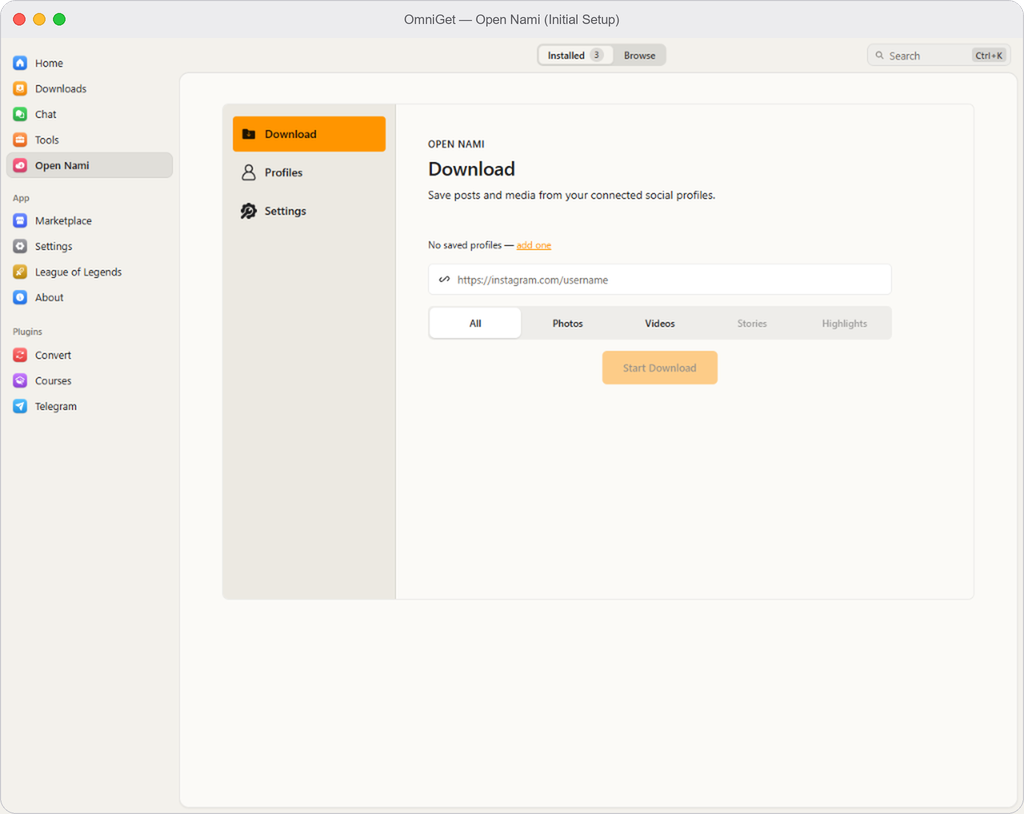1024x814 pixels.
Task: Select the Photos media filter
Action: pos(568,323)
